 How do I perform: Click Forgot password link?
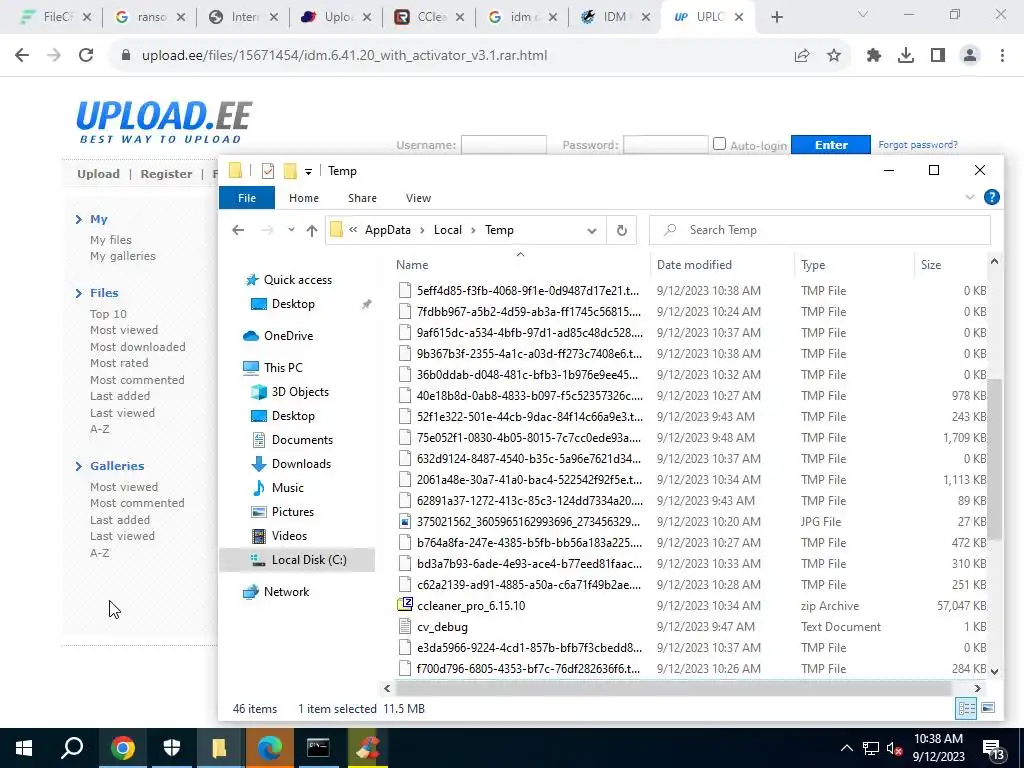pyautogui.click(x=918, y=144)
